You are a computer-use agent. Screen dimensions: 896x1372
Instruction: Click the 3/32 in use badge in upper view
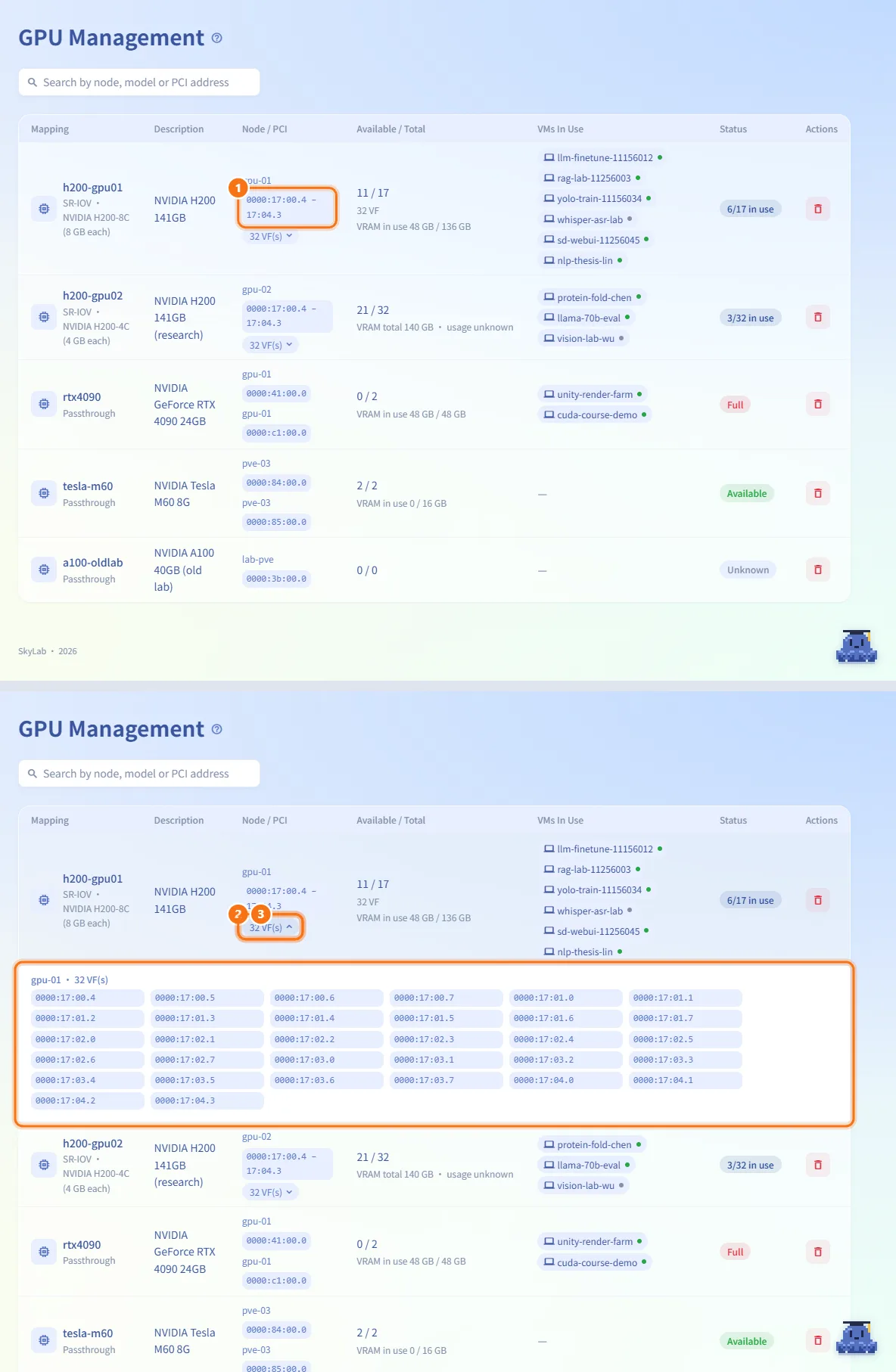coord(750,318)
